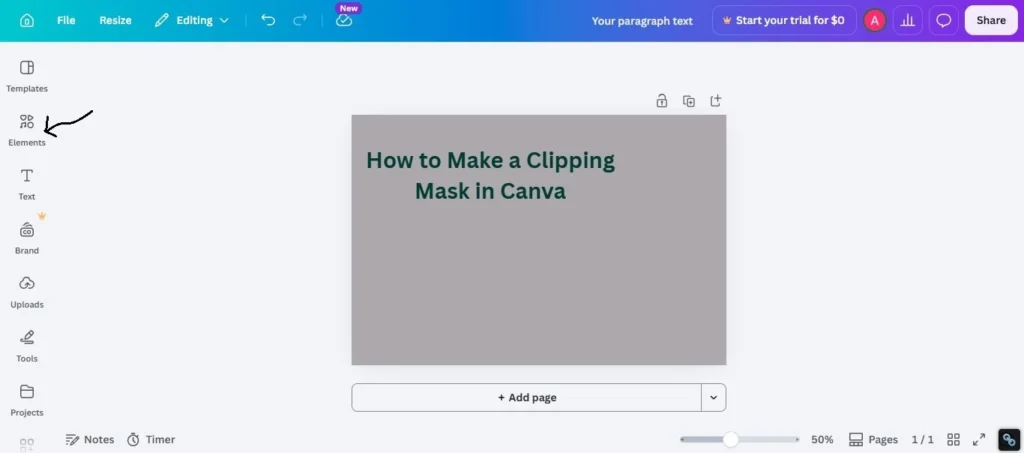The height and width of the screenshot is (453, 1024).
Task: Click Start your trial for $0
Action: [784, 20]
